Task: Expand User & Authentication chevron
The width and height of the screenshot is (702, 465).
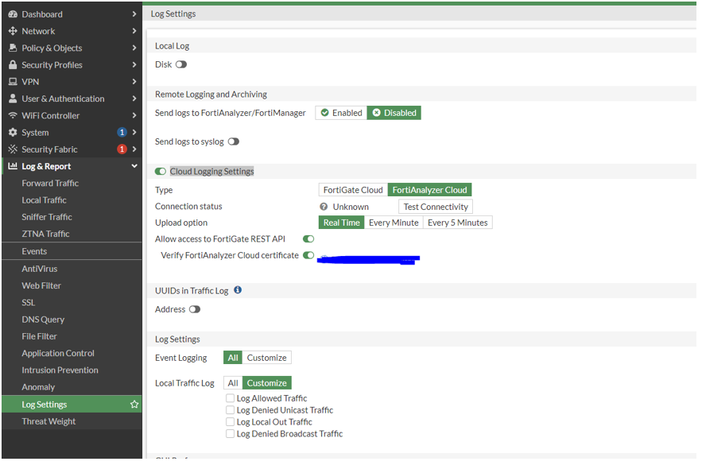Action: click(x=134, y=98)
